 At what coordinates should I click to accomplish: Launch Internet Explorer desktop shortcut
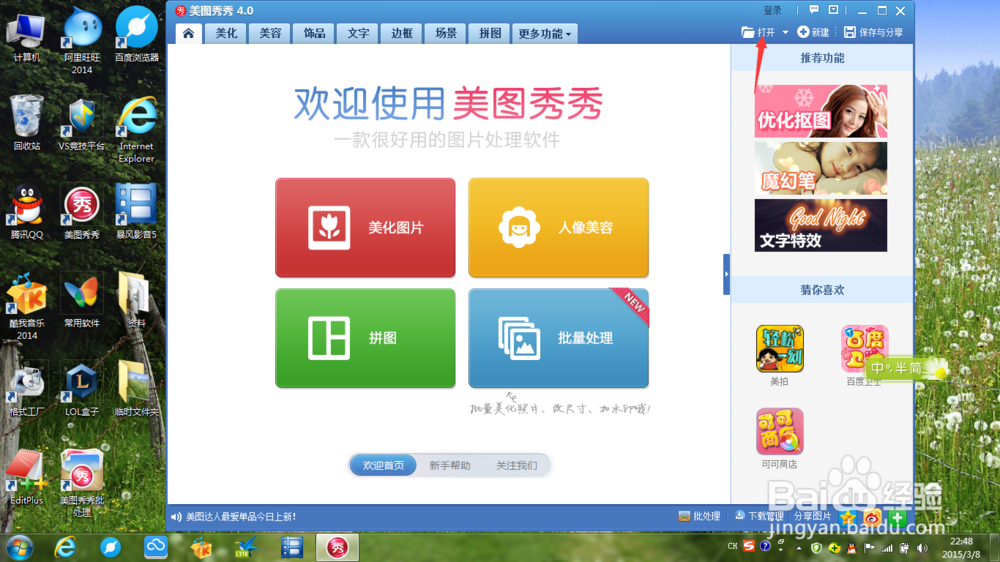pos(136,129)
